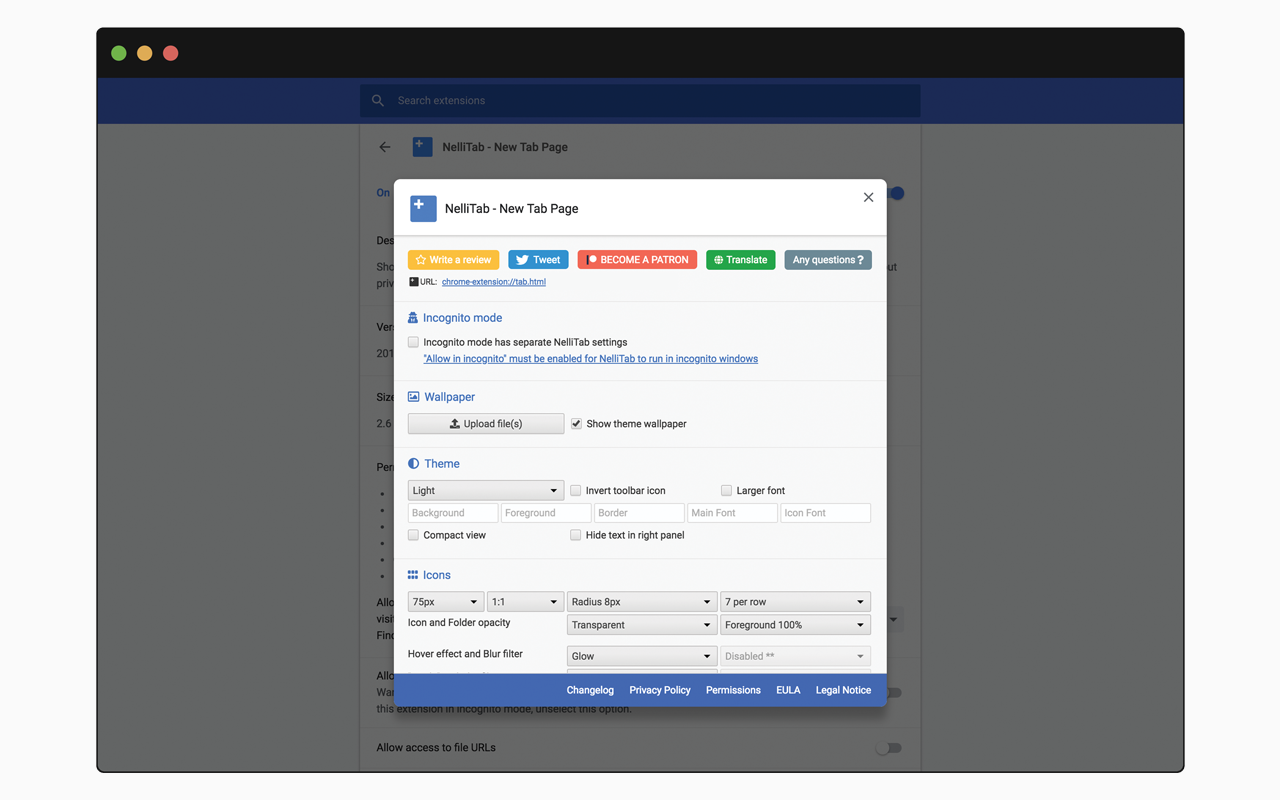Click the Background color field
The width and height of the screenshot is (1280, 800).
click(x=453, y=513)
